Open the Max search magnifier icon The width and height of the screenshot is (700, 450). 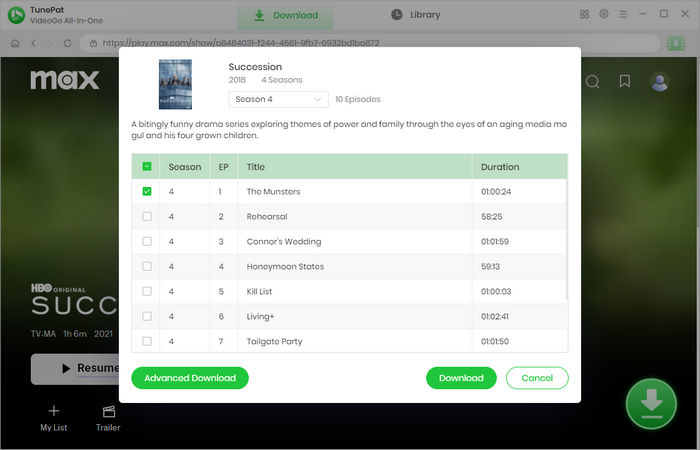592,82
